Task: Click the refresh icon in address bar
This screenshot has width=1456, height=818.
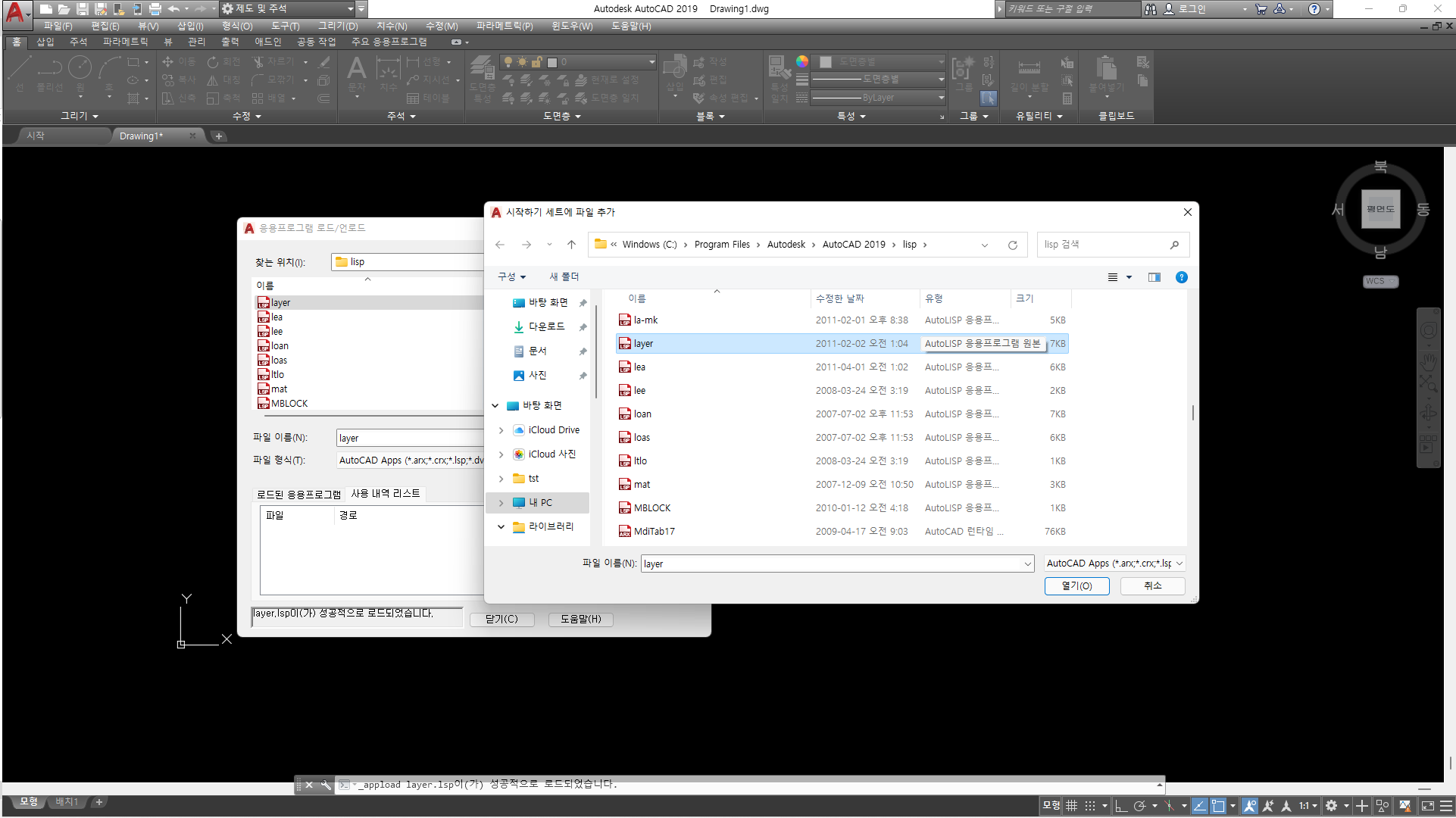Action: (1012, 245)
